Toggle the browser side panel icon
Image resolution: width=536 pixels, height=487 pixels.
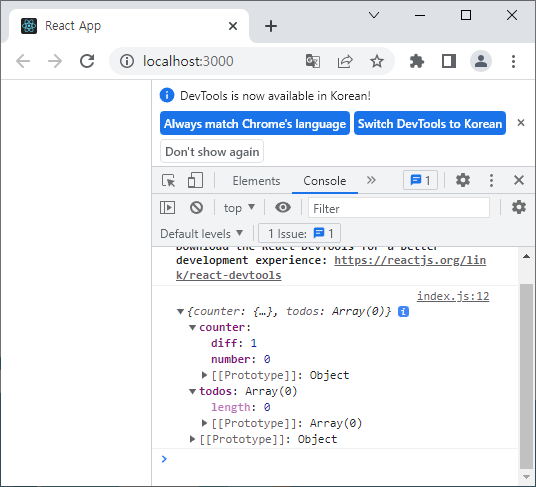448,62
